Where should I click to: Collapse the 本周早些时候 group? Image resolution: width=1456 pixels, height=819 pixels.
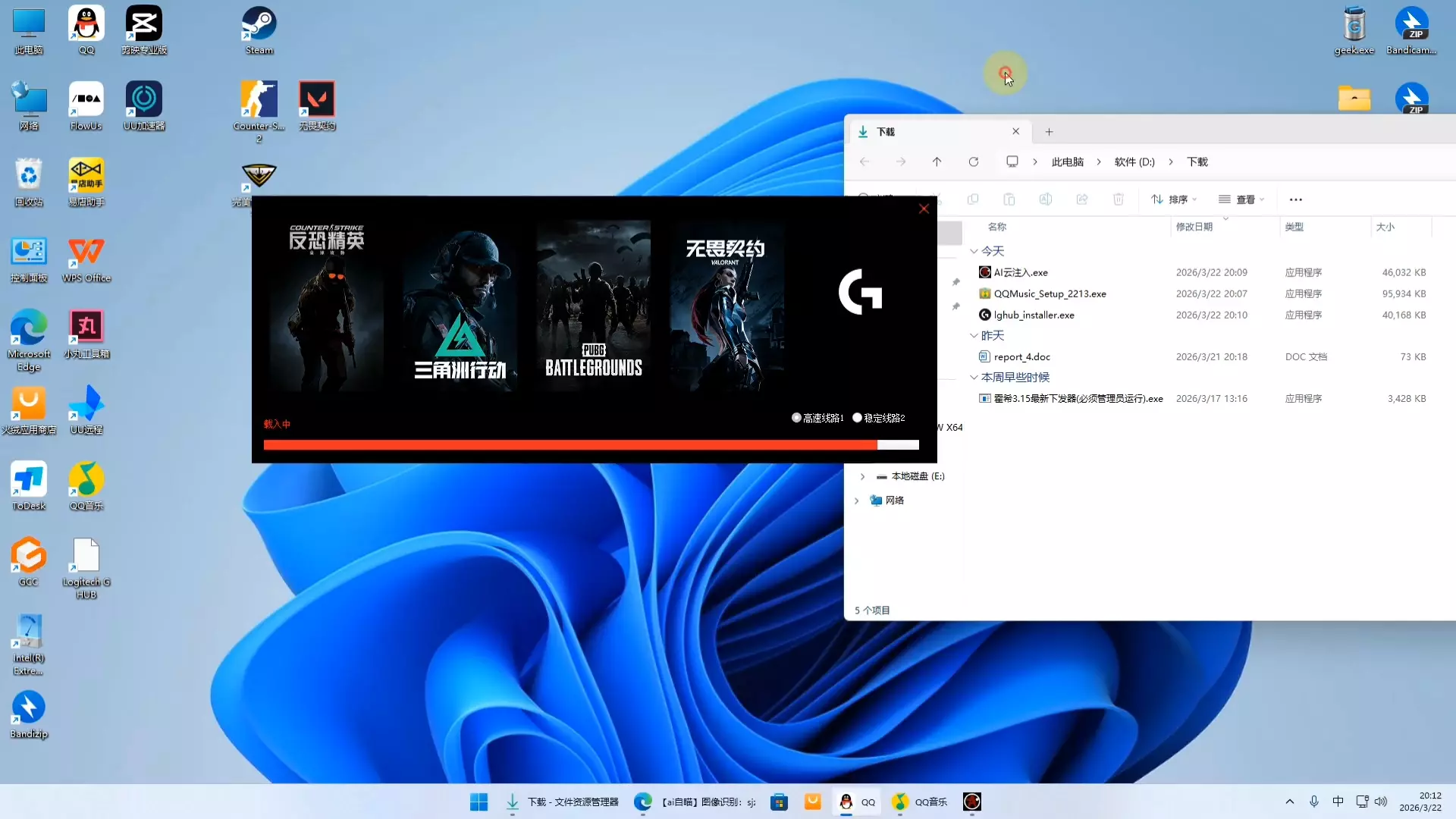pyautogui.click(x=974, y=377)
